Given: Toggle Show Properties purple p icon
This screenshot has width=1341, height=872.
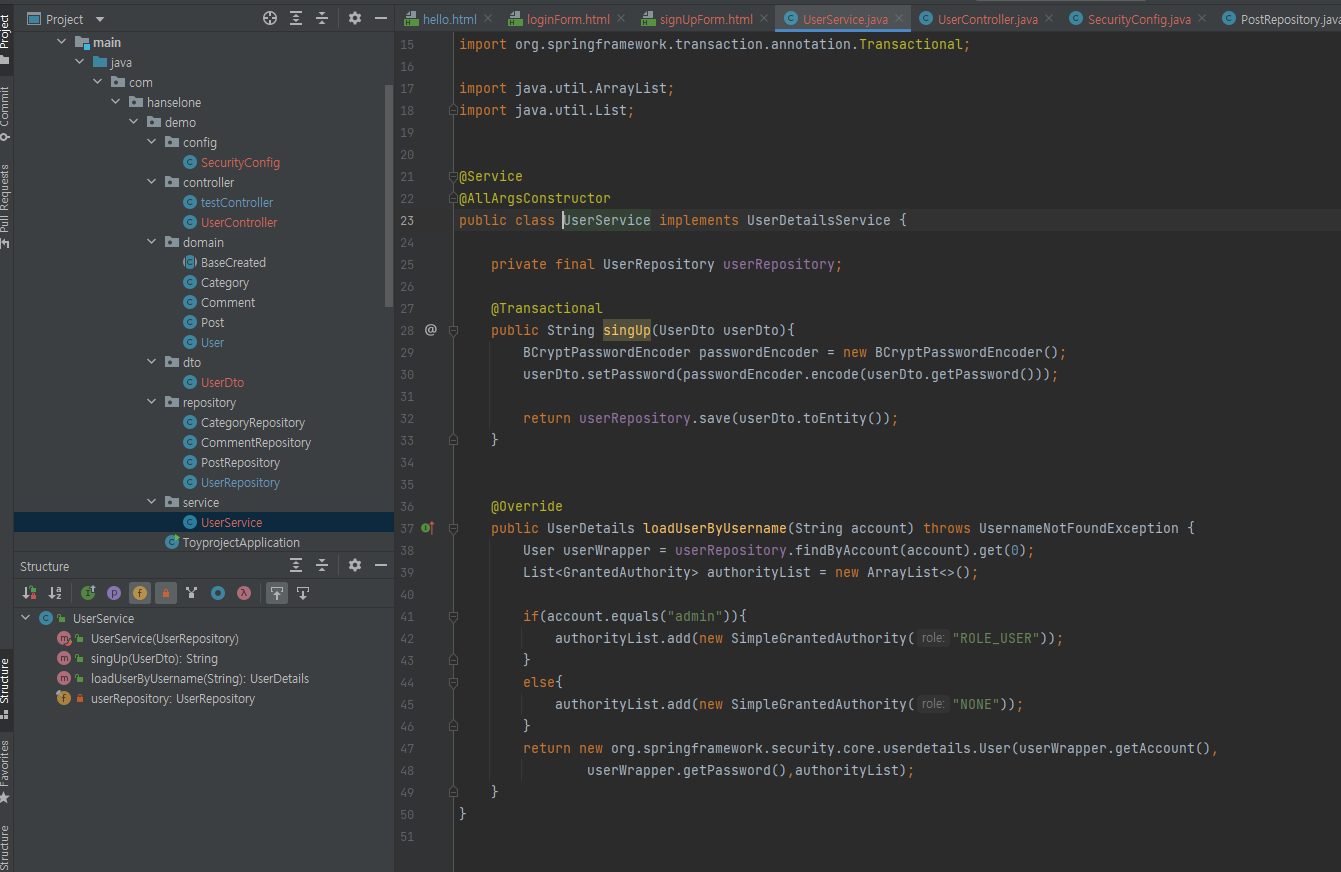Looking at the screenshot, I should point(114,593).
